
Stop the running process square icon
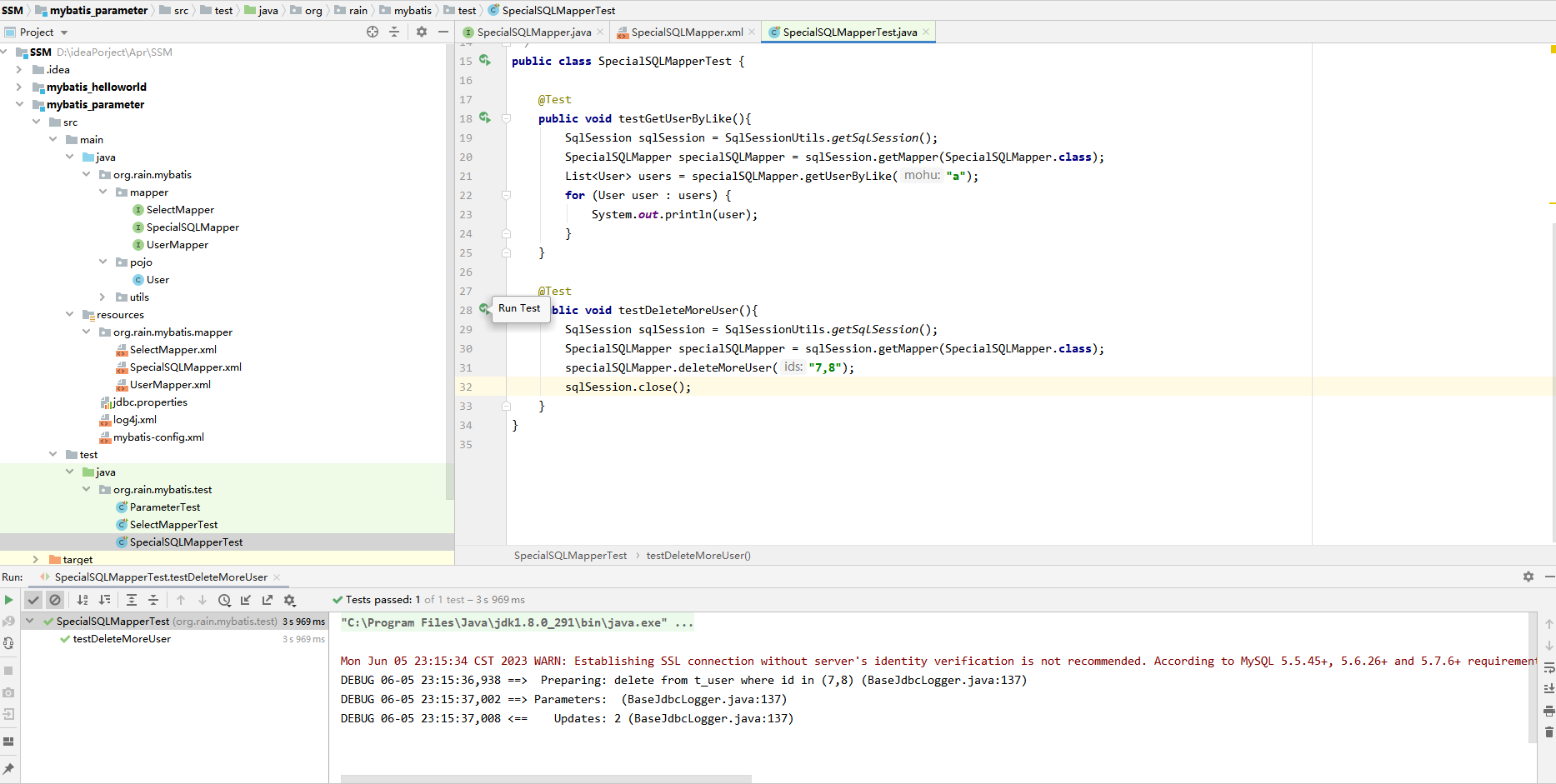(8, 670)
